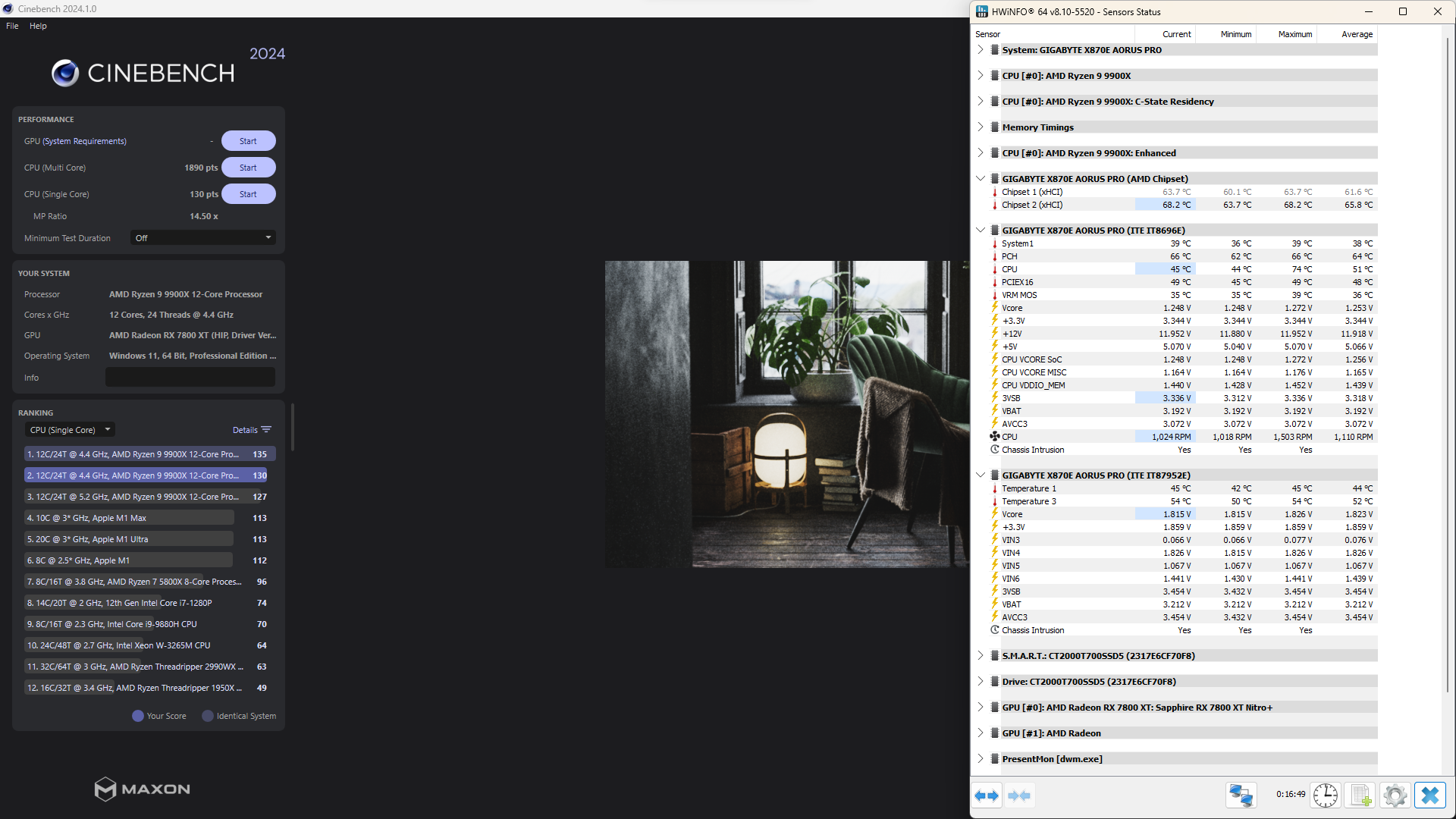
Task: Collapse the GIGABYTE X870E AORUS PRO (AMD Chipset) group
Action: pos(980,179)
